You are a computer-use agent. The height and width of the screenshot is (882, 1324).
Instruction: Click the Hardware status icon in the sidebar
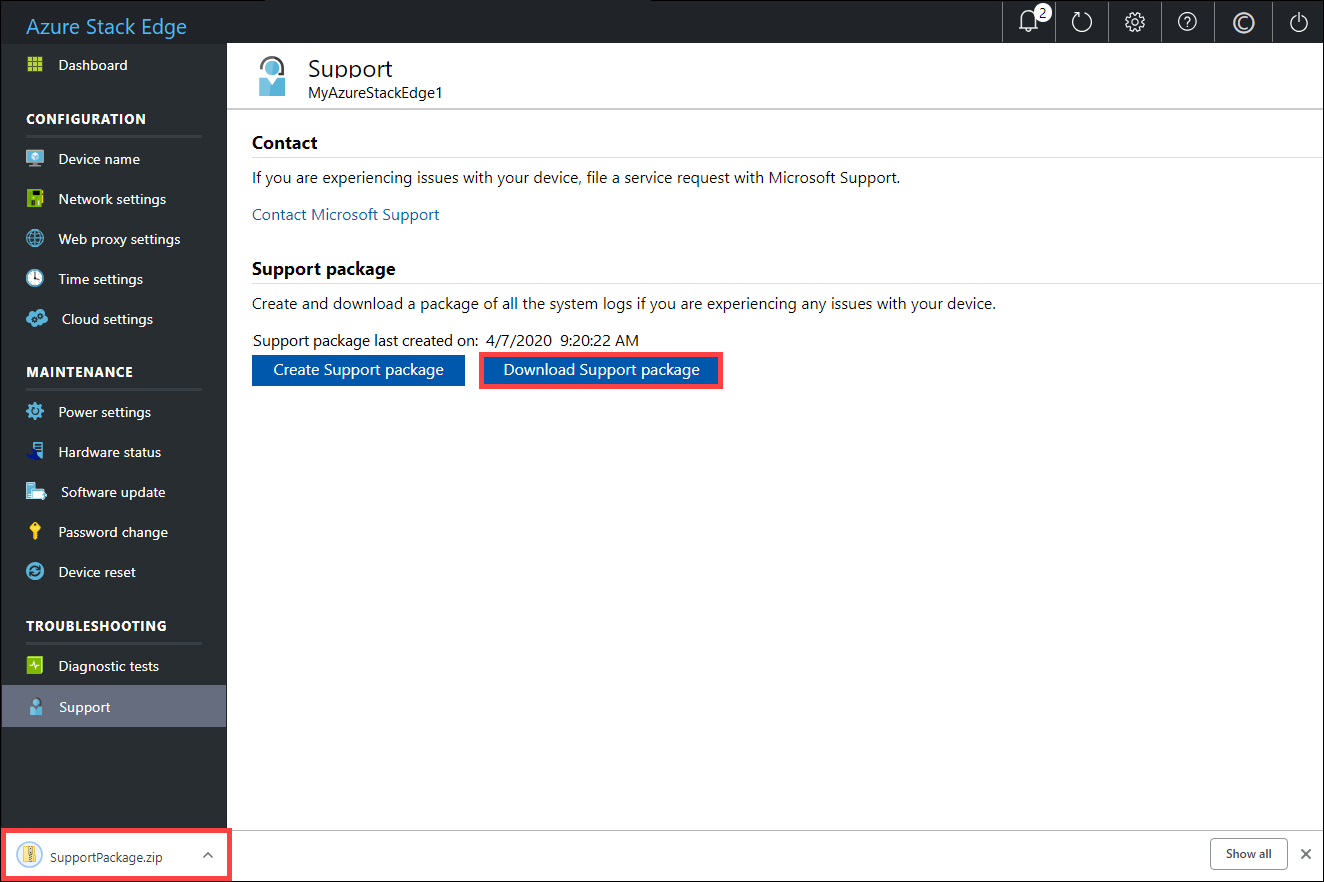37,451
